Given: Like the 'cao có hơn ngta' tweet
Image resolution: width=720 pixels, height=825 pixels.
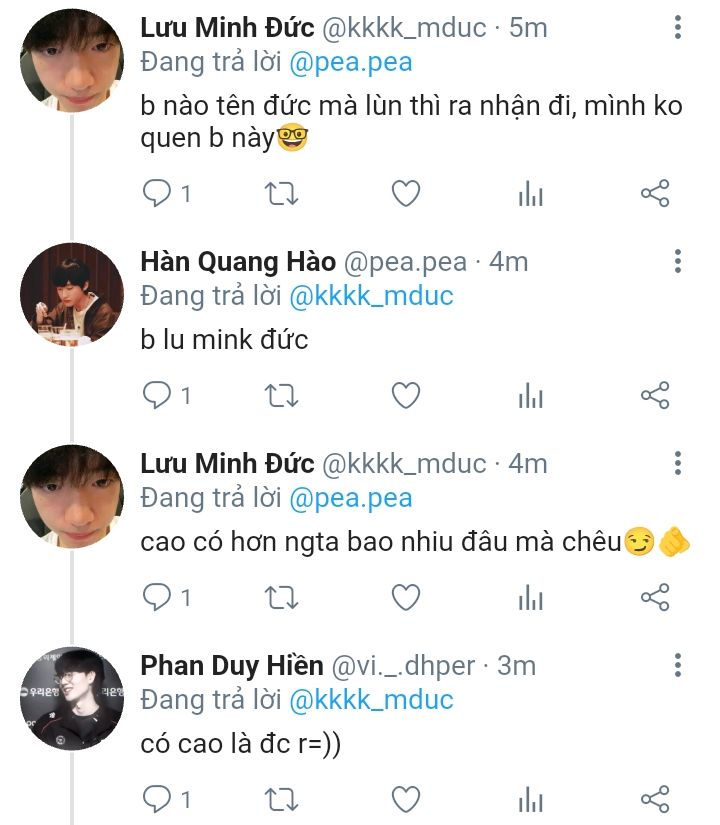Looking at the screenshot, I should (x=405, y=598).
